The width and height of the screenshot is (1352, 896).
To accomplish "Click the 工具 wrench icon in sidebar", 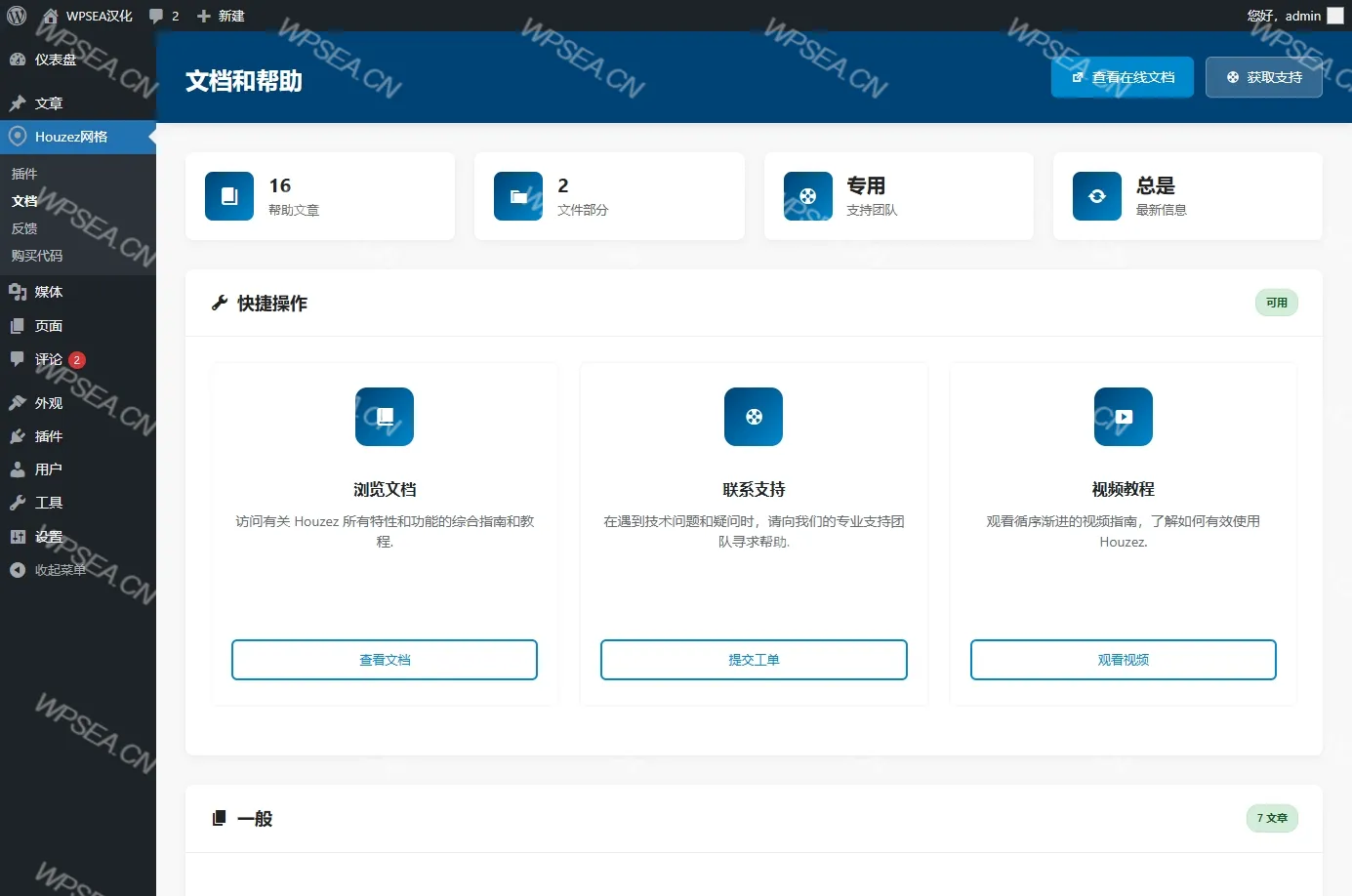I will coord(18,503).
